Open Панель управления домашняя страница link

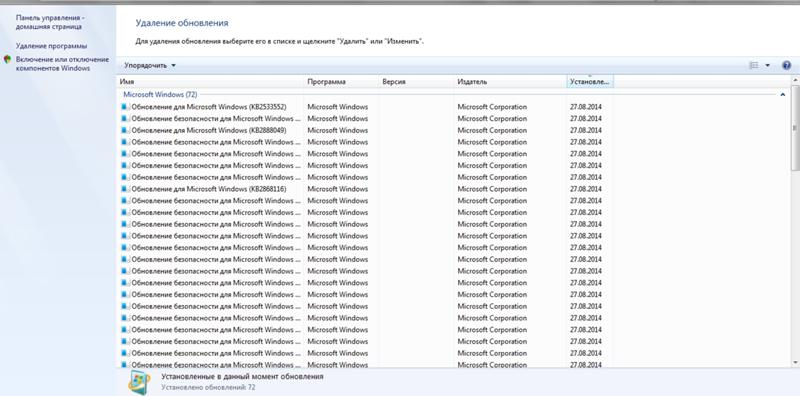pos(50,22)
